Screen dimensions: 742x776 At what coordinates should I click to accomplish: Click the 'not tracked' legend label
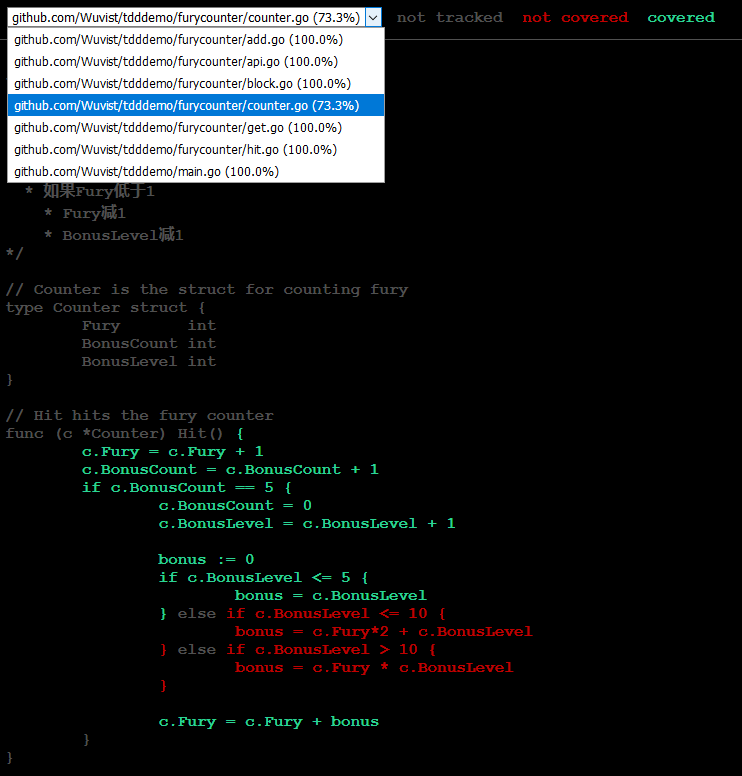pyautogui.click(x=449, y=18)
